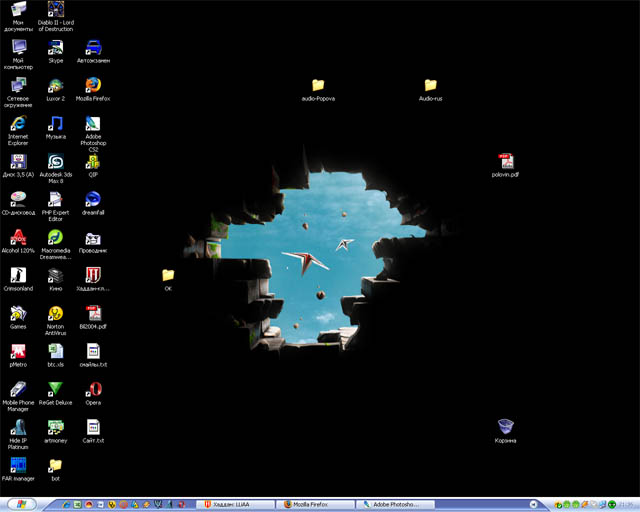
Task: Launch Mozilla Firefox from desktop icon
Action: 93,86
